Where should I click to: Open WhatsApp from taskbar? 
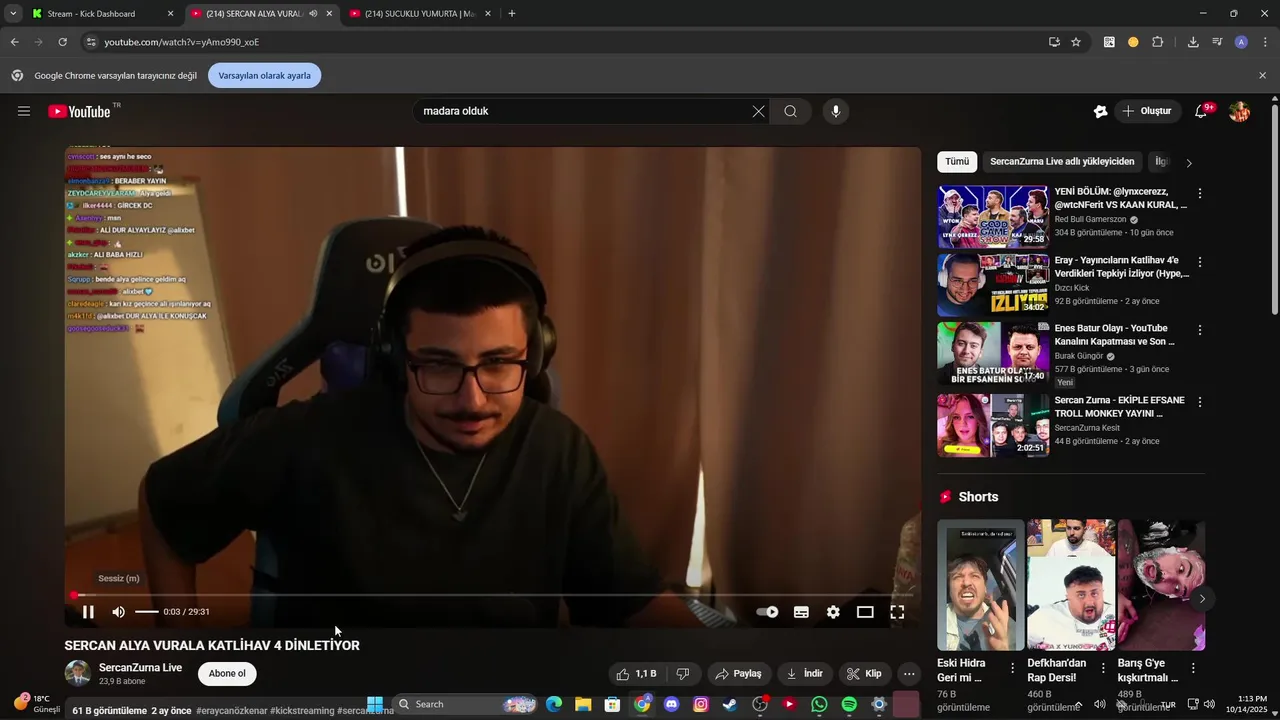click(x=820, y=704)
